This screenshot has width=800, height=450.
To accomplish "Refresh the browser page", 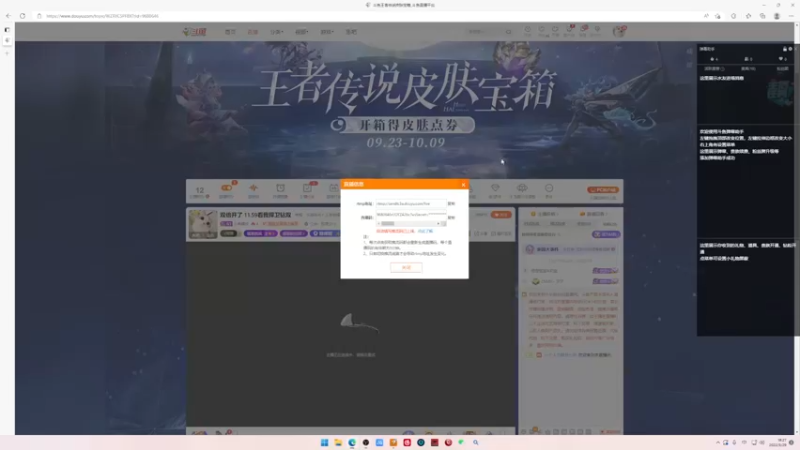I will tap(22, 16).
